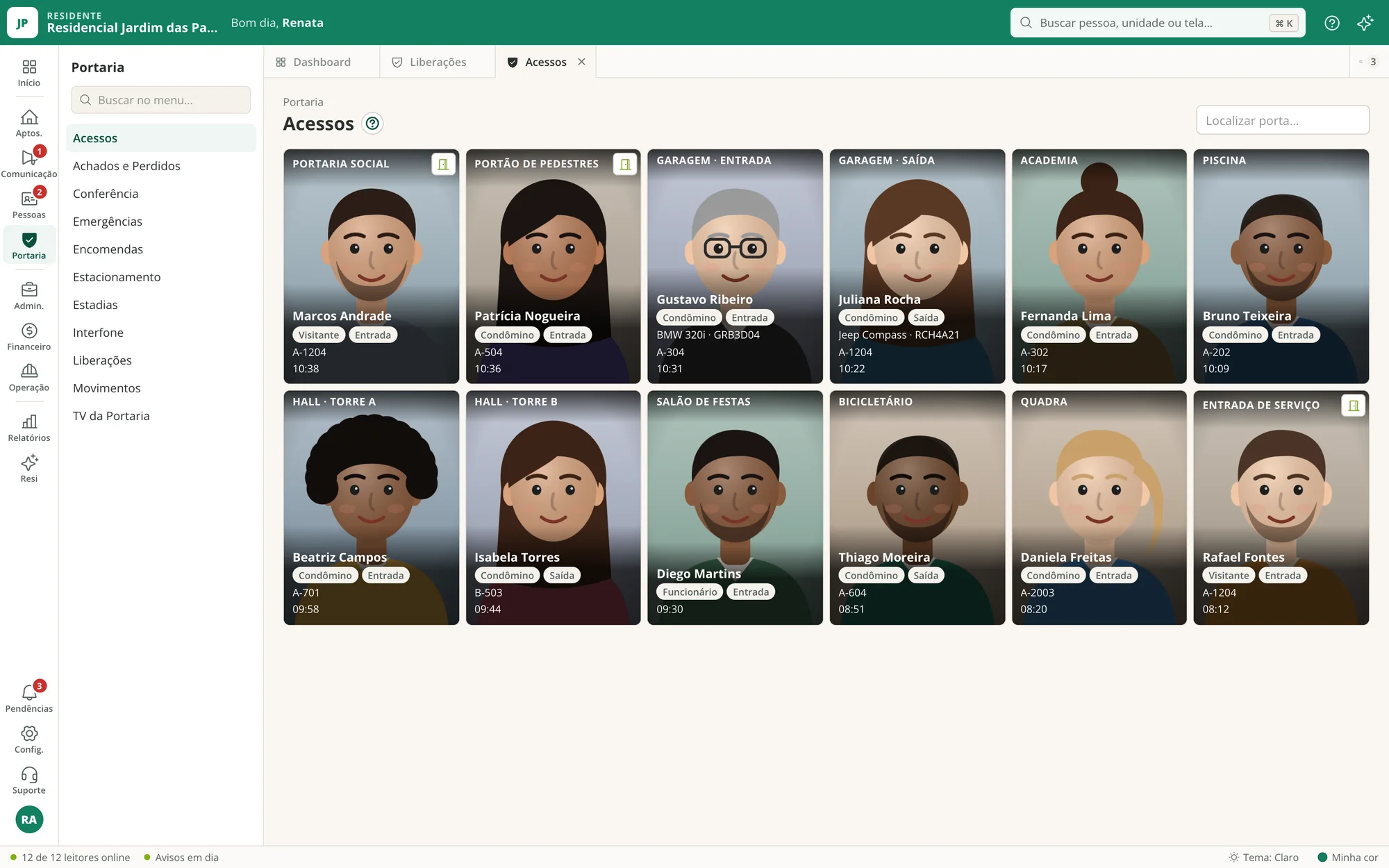Click Minha cor in the status bar
The height and width of the screenshot is (868, 1389).
[1348, 858]
